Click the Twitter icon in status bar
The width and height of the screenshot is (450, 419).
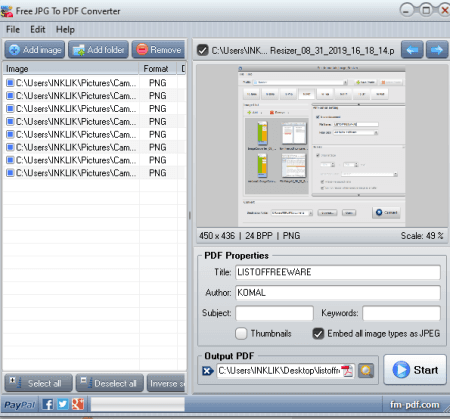pyautogui.click(x=62, y=405)
